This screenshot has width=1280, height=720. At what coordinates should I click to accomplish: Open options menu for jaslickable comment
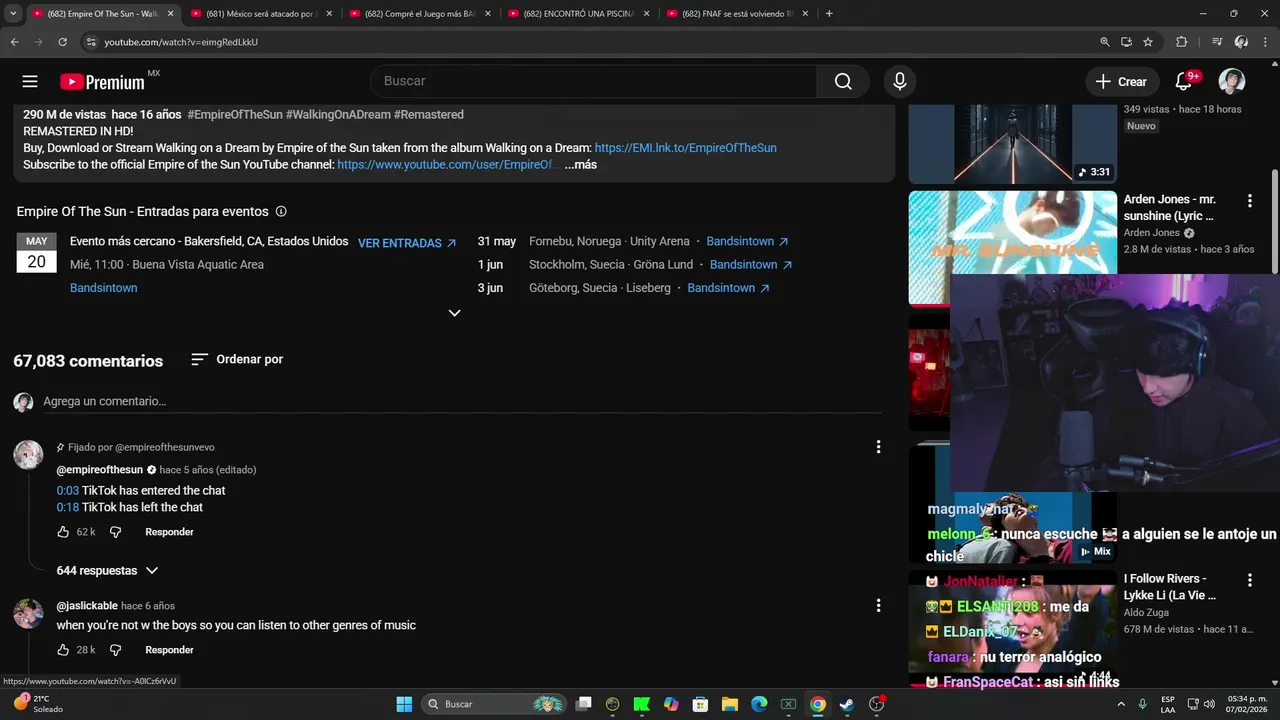[x=878, y=605]
